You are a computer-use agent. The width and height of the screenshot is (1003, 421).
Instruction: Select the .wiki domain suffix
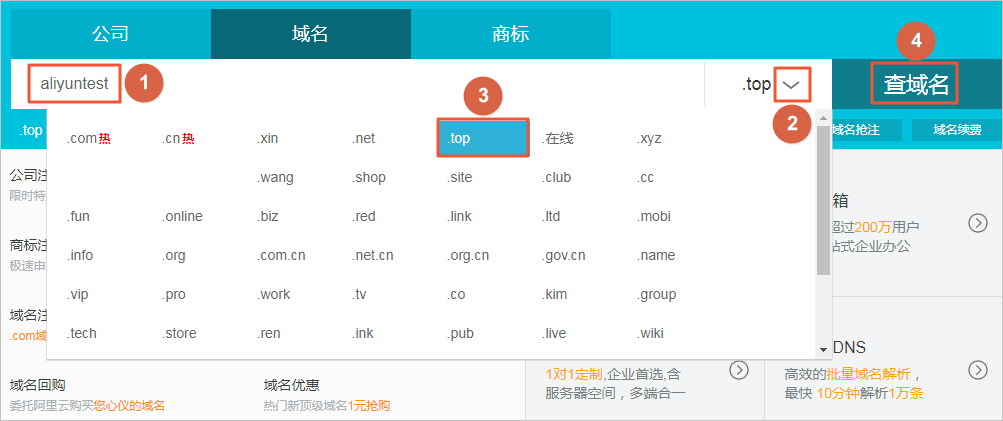(x=650, y=333)
